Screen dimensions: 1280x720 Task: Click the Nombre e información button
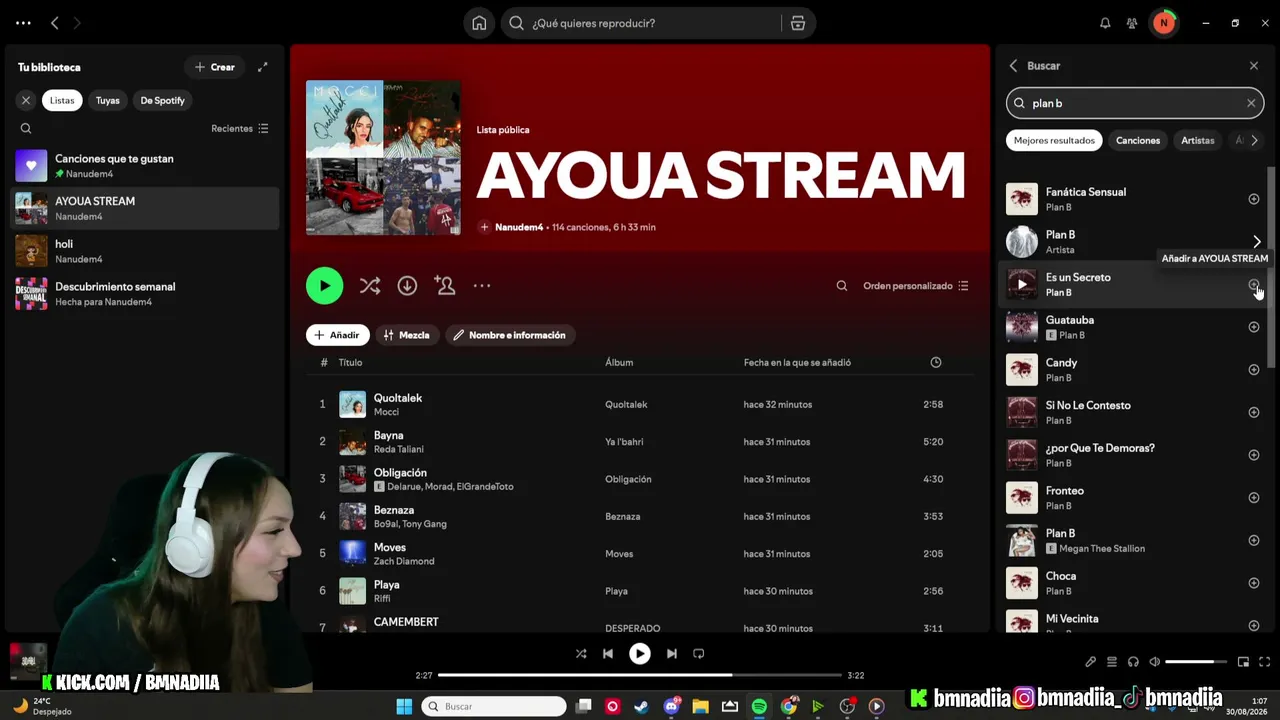pyautogui.click(x=510, y=335)
